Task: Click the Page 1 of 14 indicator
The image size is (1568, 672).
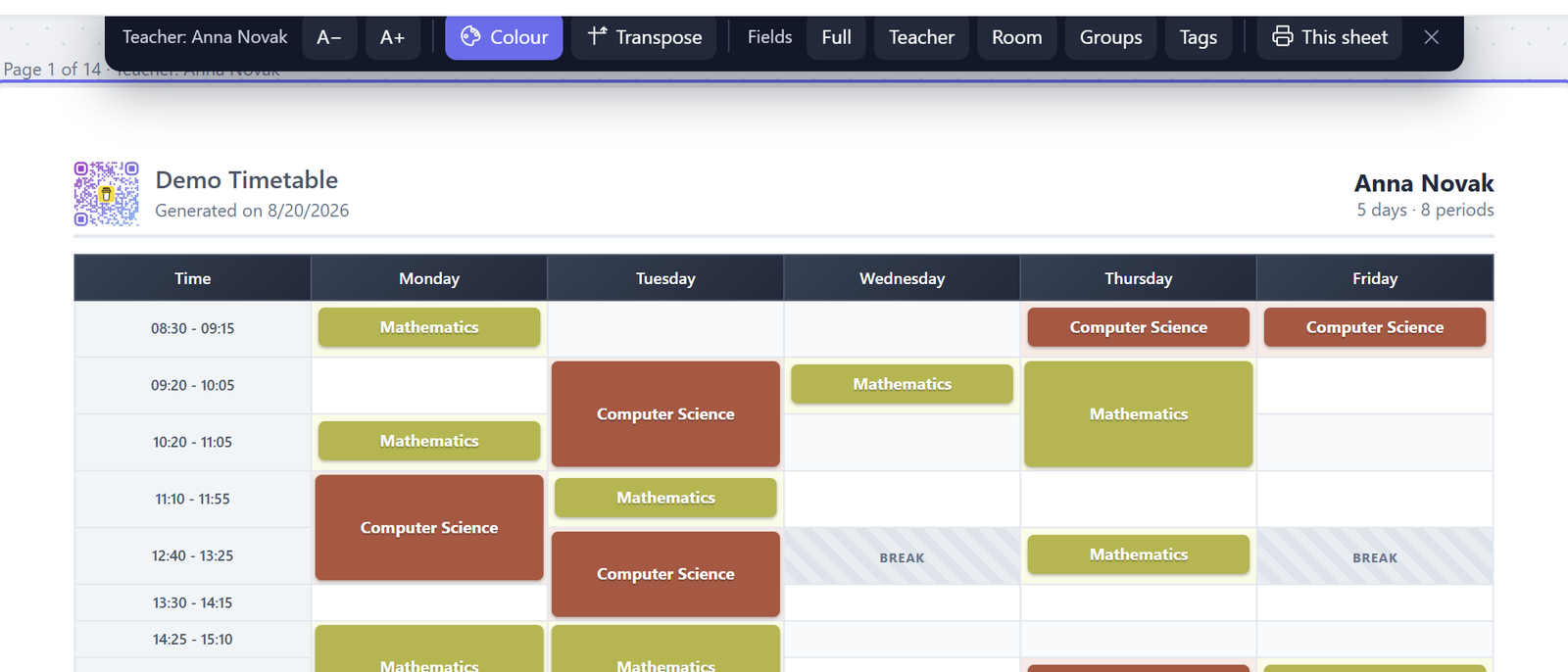Action: pos(52,70)
